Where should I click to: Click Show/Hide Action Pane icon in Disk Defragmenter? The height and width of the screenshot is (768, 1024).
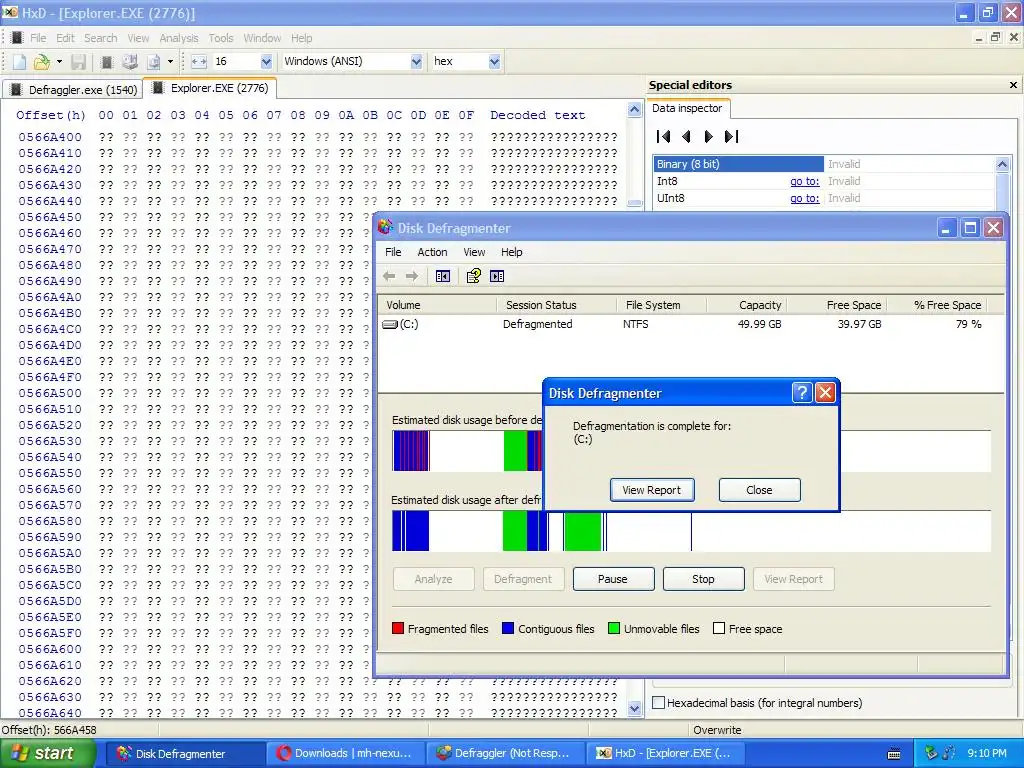pos(497,276)
